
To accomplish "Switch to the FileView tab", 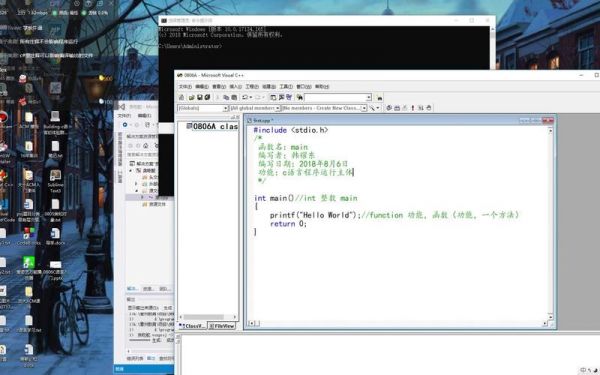I will [222, 326].
